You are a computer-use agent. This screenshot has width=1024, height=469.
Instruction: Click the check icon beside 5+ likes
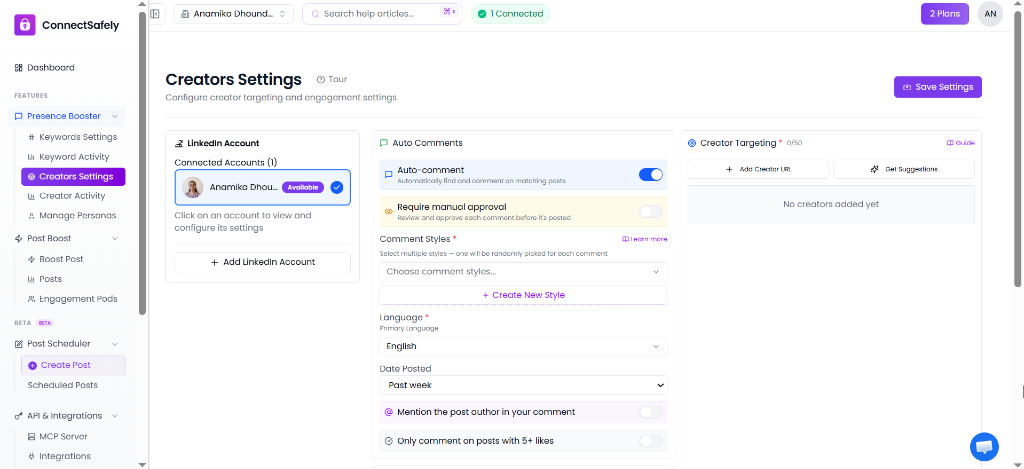click(x=389, y=441)
